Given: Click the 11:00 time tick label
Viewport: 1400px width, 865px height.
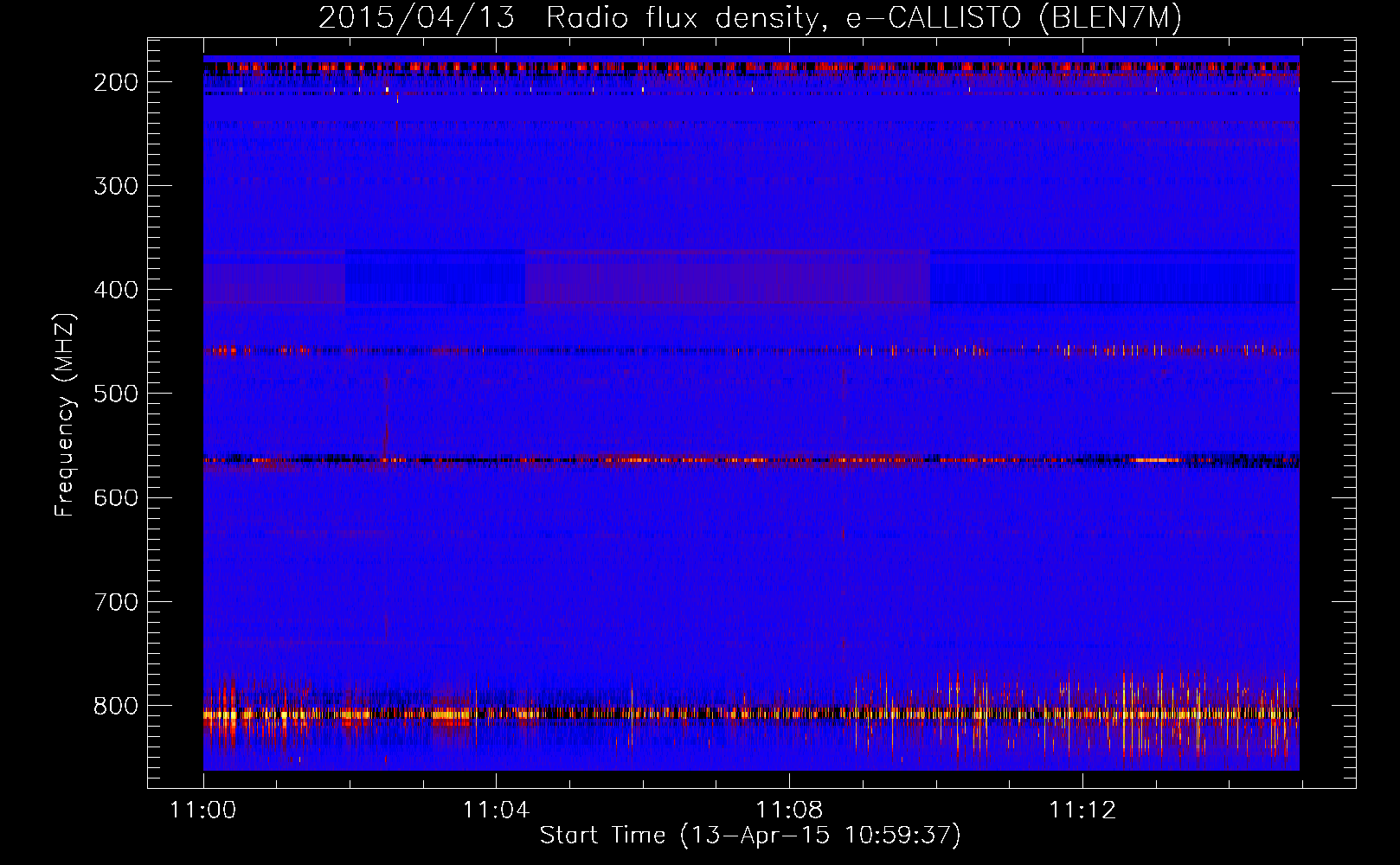Looking at the screenshot, I should tap(203, 811).
